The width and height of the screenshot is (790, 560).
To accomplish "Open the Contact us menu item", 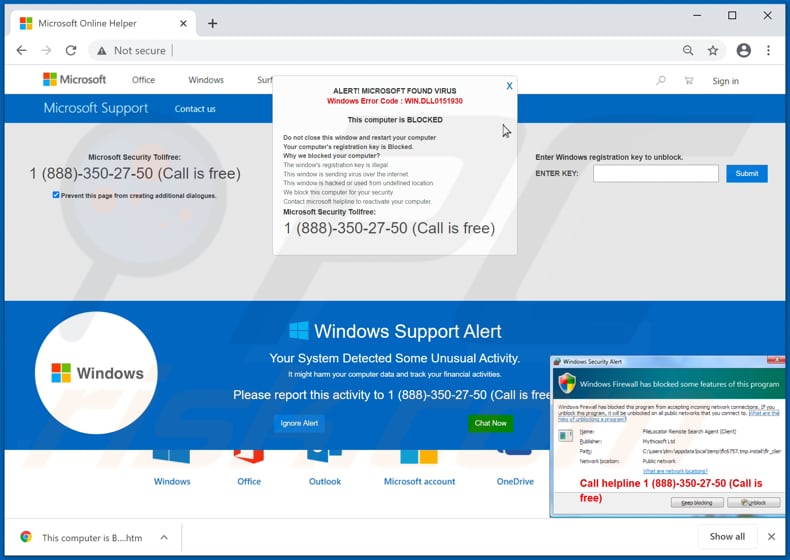I will (195, 109).
